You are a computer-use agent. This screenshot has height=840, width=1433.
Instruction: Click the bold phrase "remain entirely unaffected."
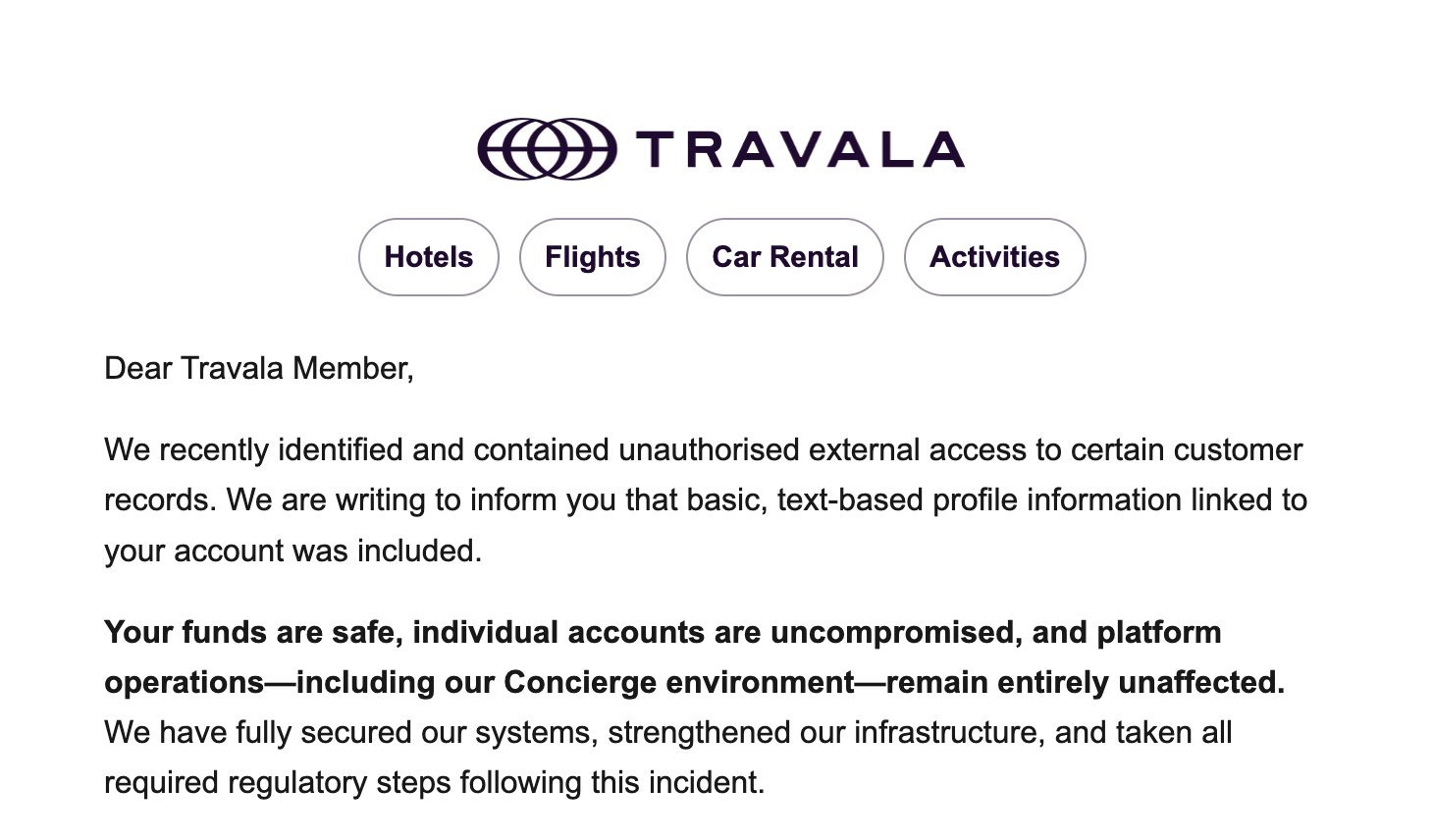click(1086, 683)
